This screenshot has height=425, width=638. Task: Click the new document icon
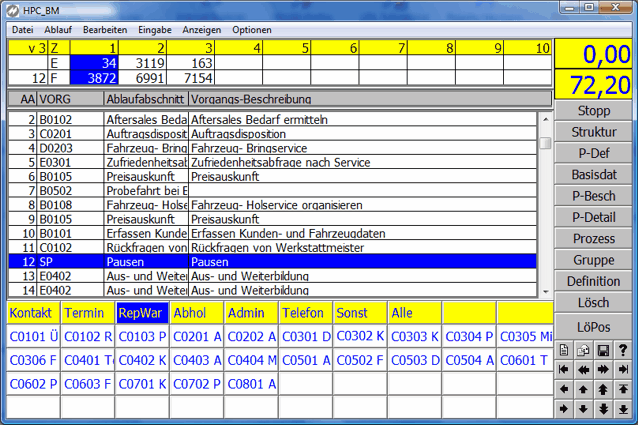point(564,349)
